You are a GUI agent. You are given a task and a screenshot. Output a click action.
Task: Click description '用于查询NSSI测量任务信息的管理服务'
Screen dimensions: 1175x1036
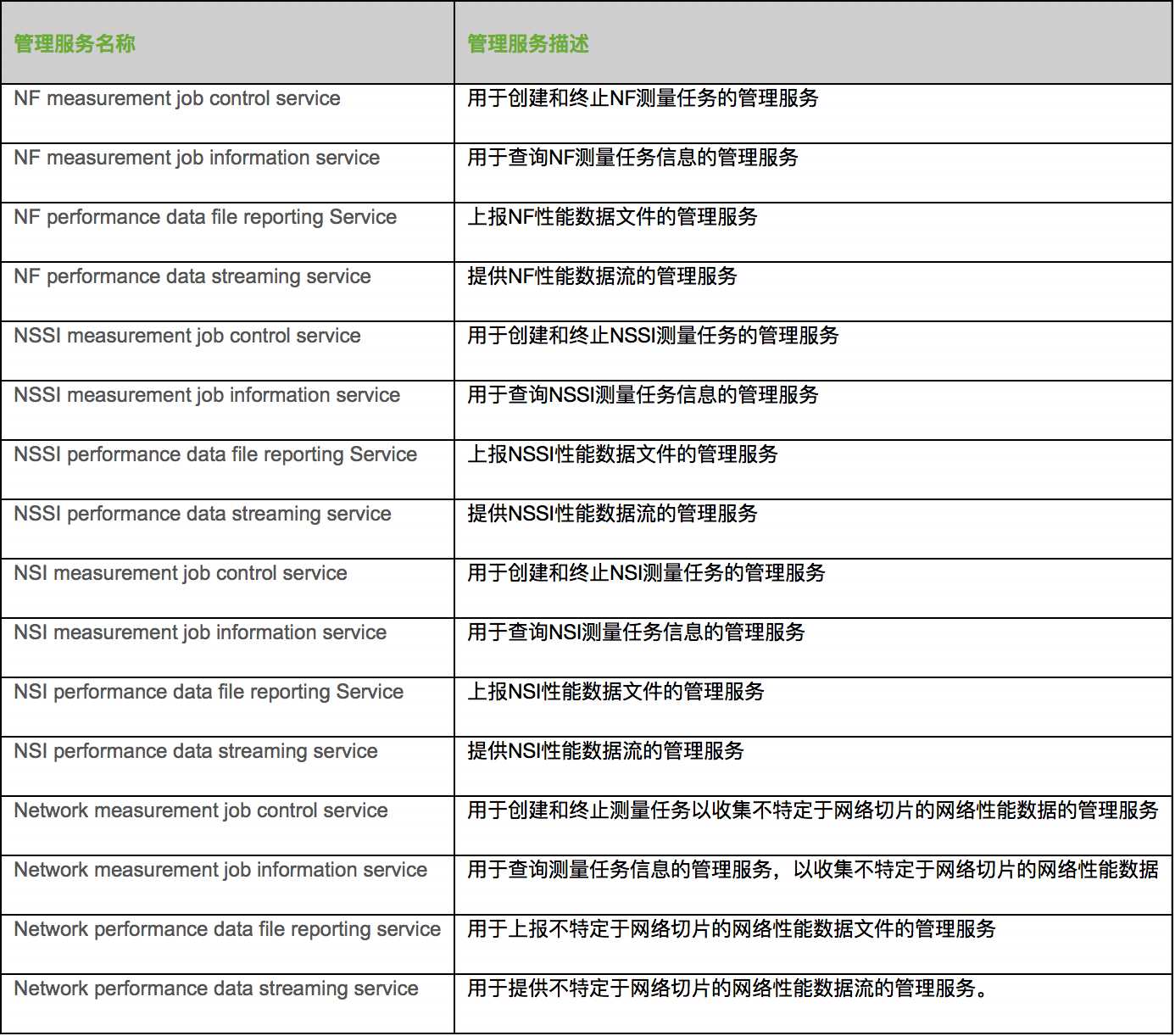coord(643,395)
